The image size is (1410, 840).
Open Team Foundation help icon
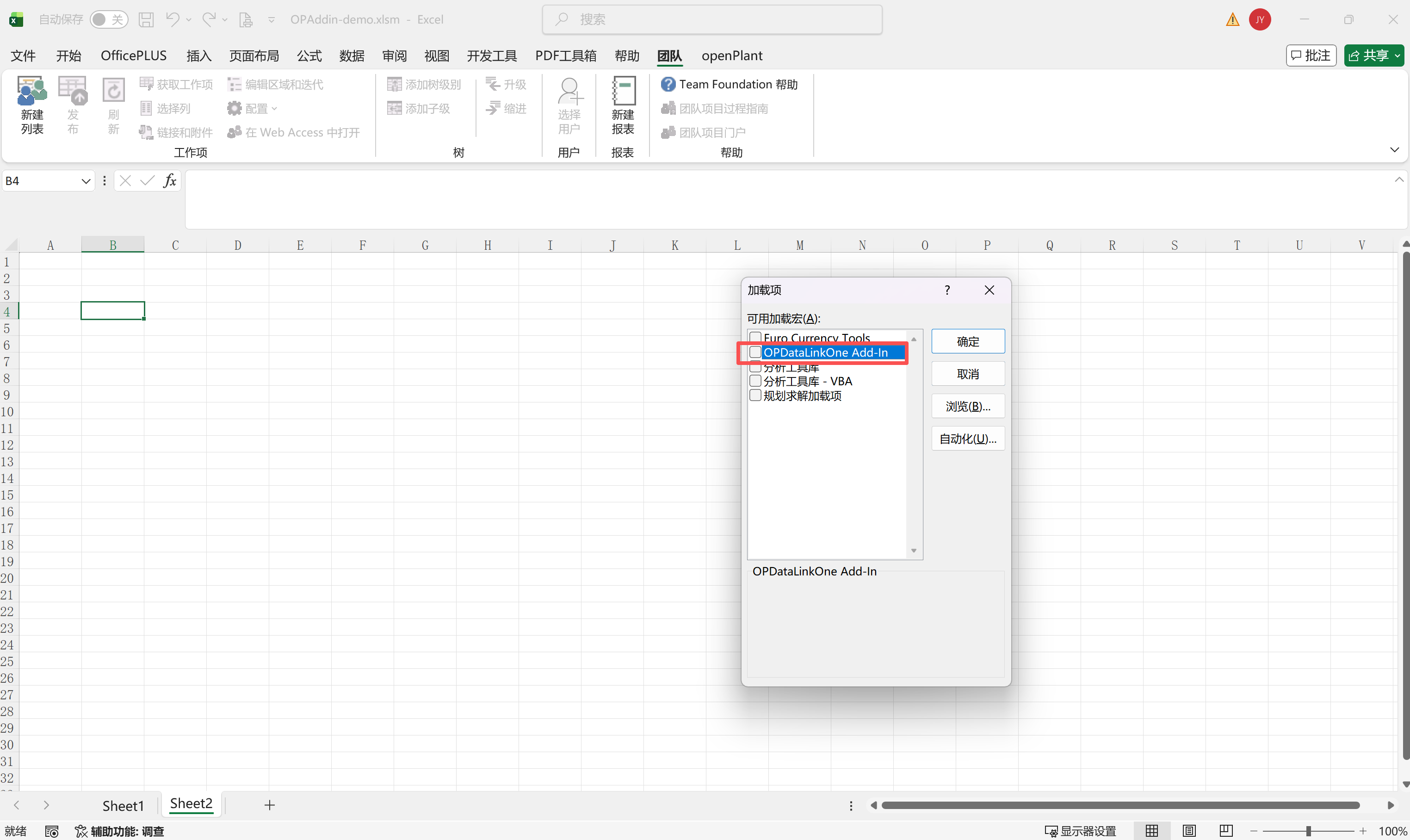click(x=668, y=84)
